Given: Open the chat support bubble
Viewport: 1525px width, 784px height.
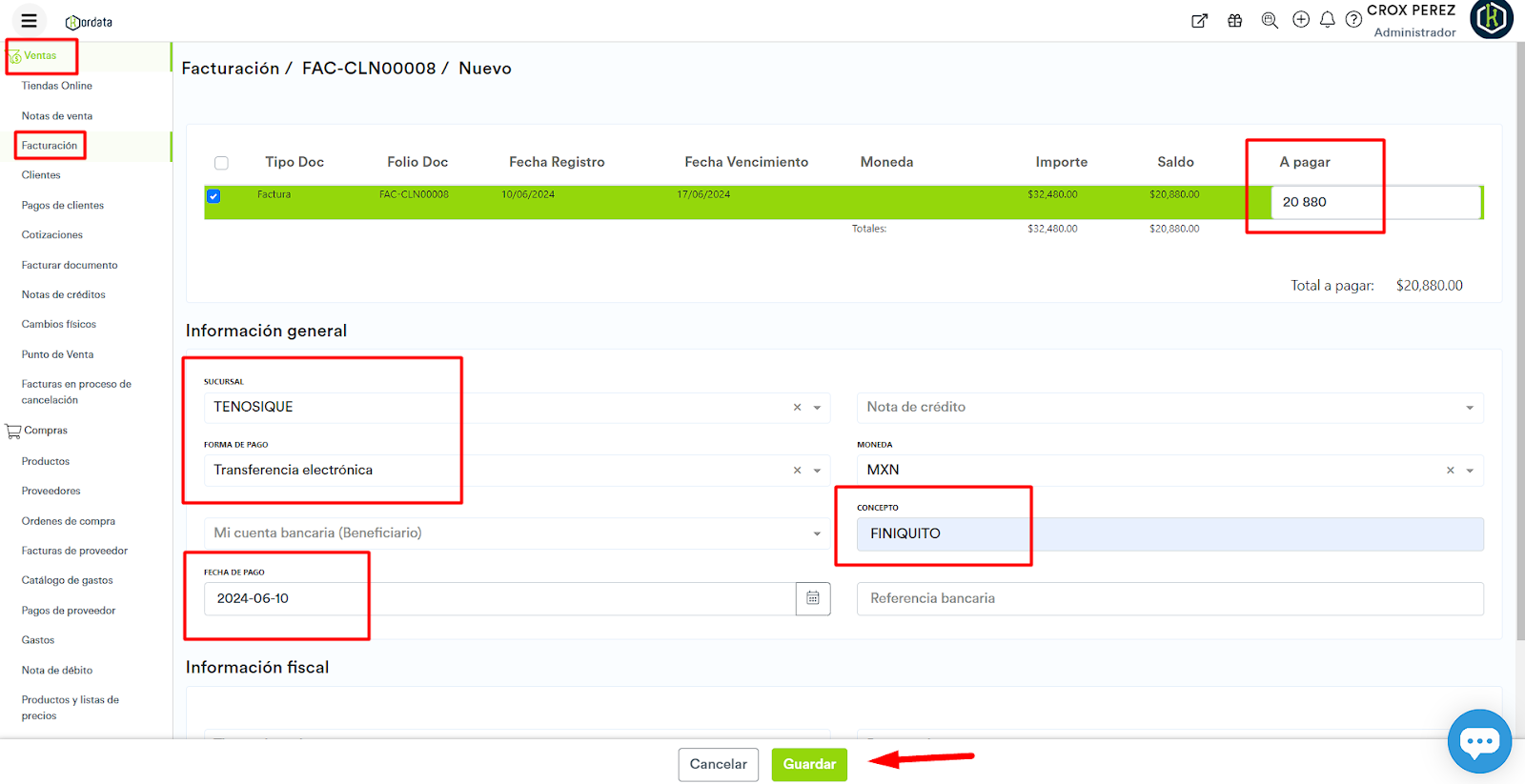Looking at the screenshot, I should (1478, 741).
